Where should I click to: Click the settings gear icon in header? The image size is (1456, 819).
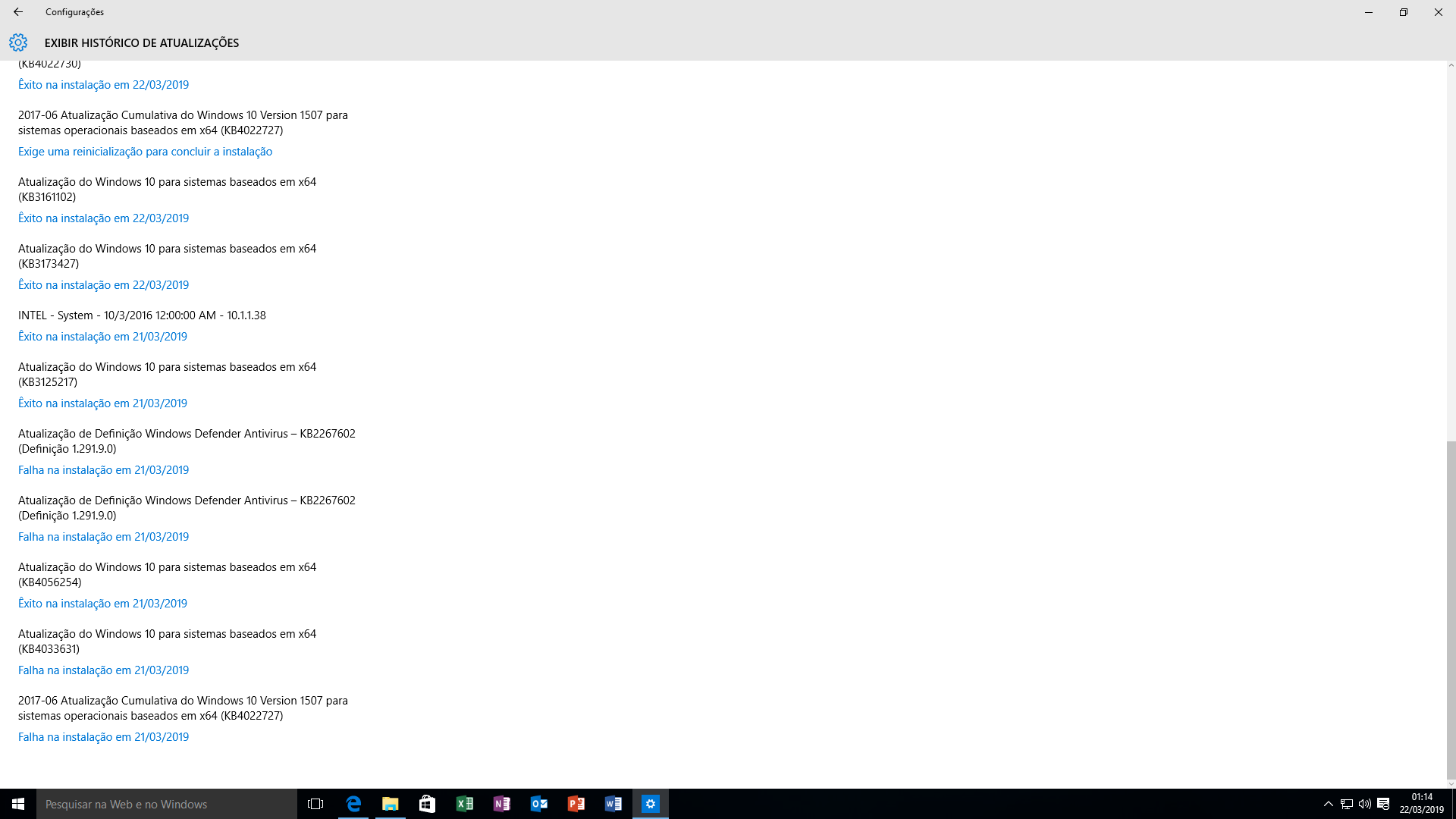tap(18, 42)
